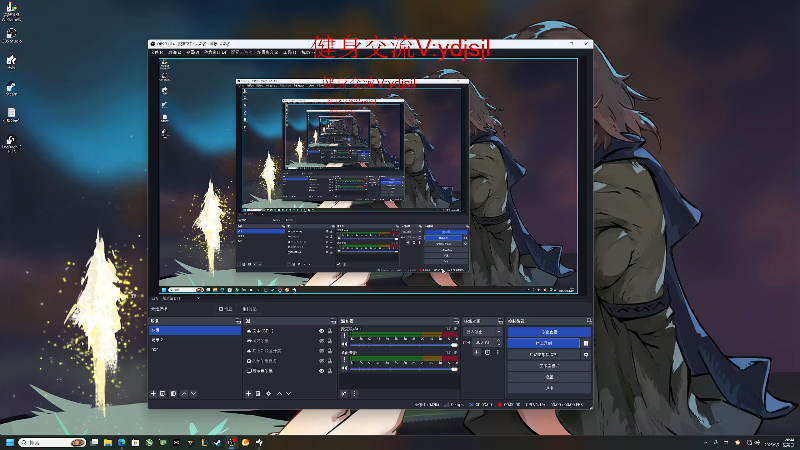Open the Docks menu in OBS menu bar

216,53
